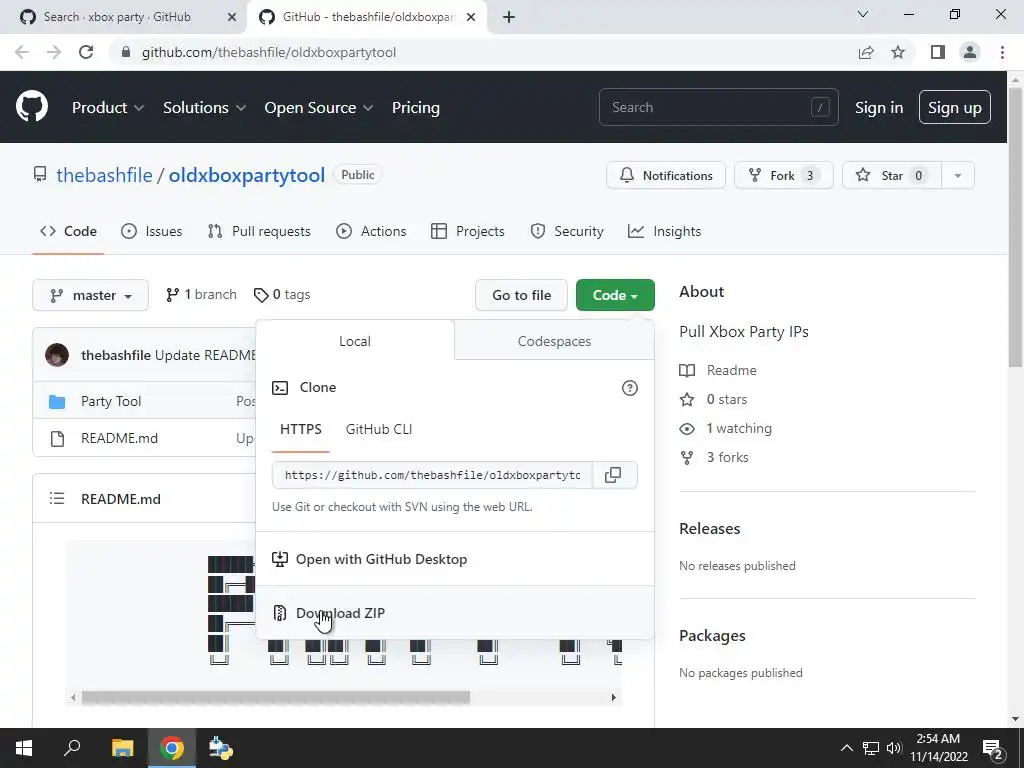This screenshot has width=1024, height=768.
Task: Click the volume speaker tray icon
Action: tap(894, 748)
